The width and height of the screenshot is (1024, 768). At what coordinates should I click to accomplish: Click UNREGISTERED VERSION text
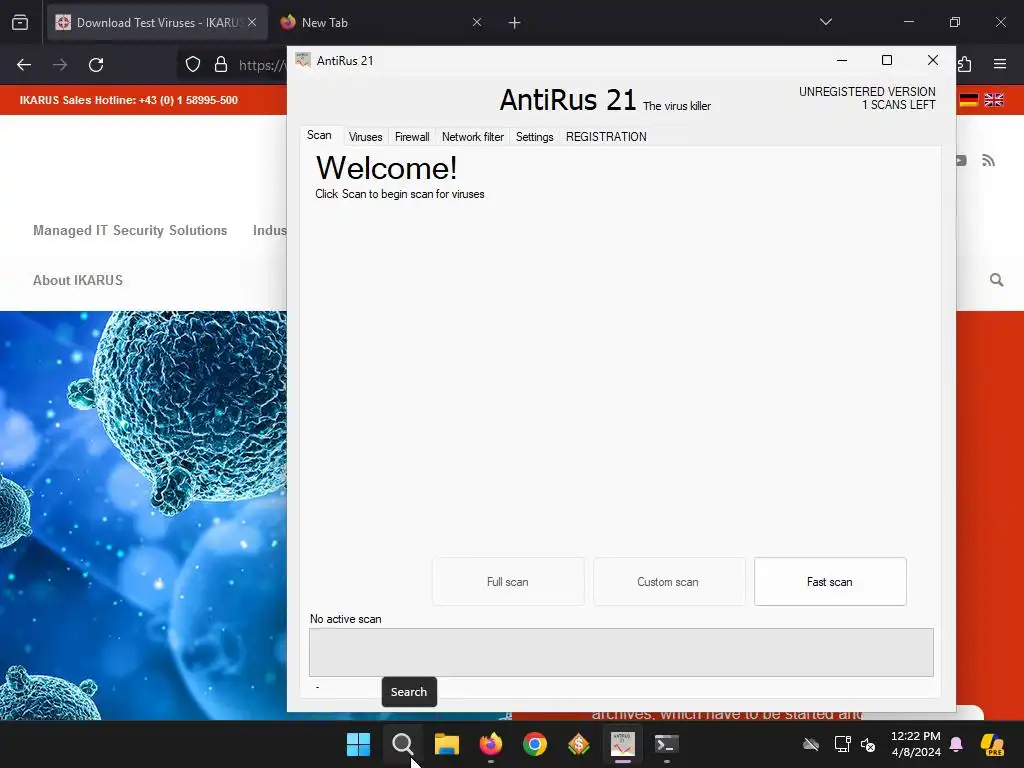(867, 92)
